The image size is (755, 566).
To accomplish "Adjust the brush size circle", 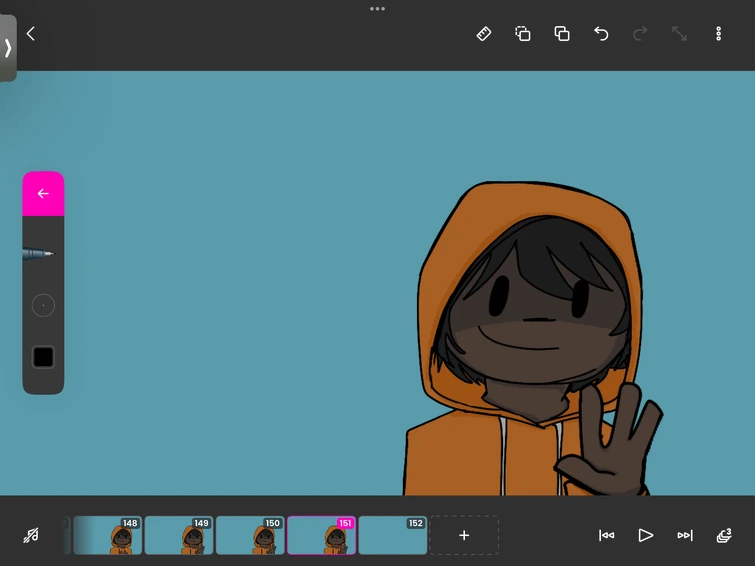I will [x=43, y=305].
